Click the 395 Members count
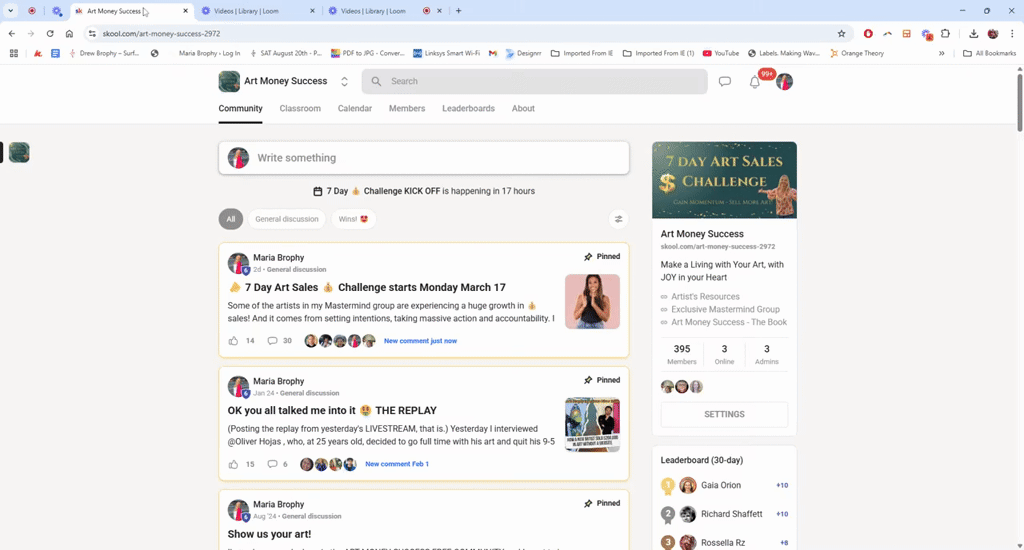This screenshot has height=550, width=1024. tap(682, 354)
